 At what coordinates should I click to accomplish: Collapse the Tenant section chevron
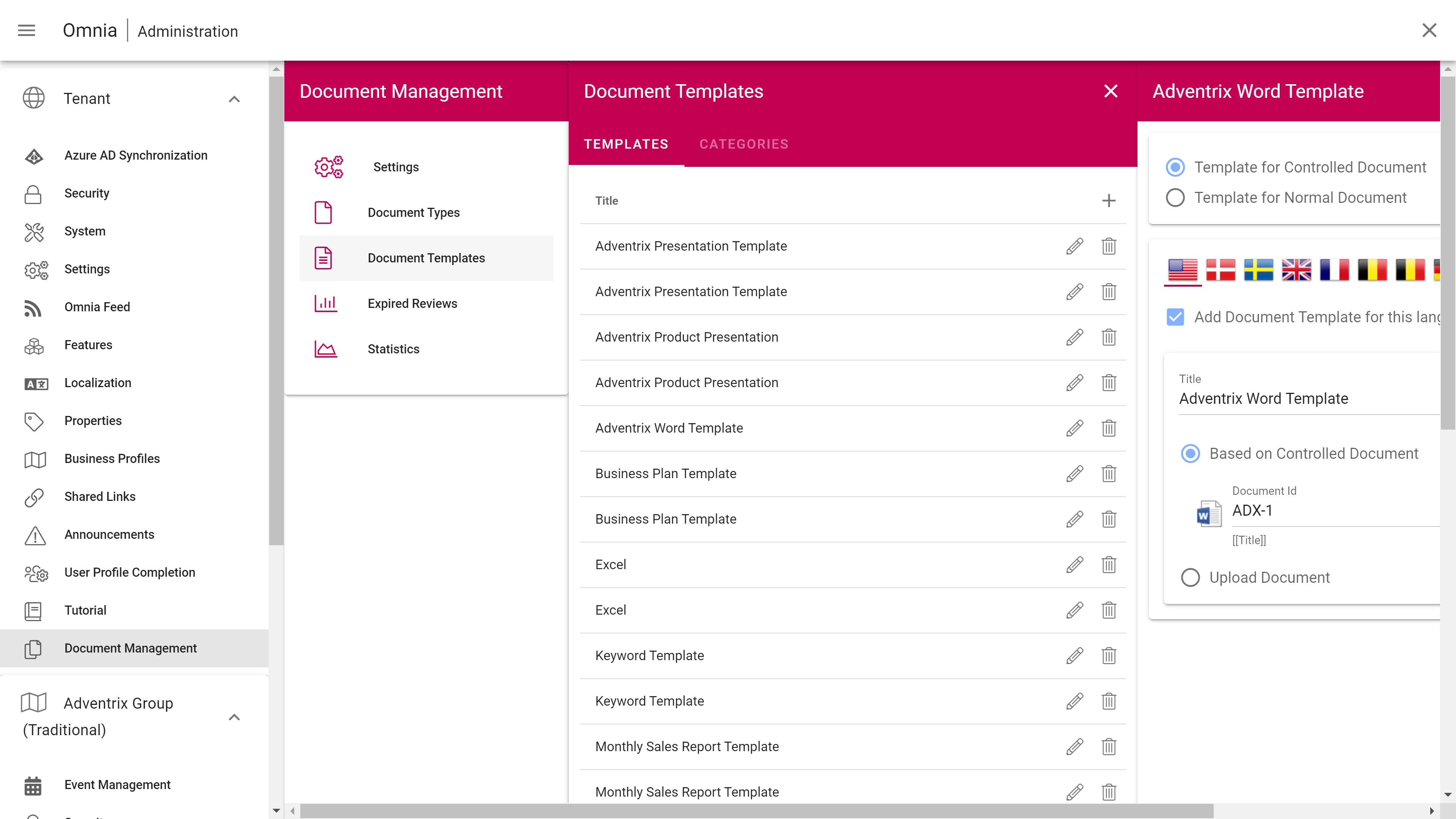coord(234,99)
